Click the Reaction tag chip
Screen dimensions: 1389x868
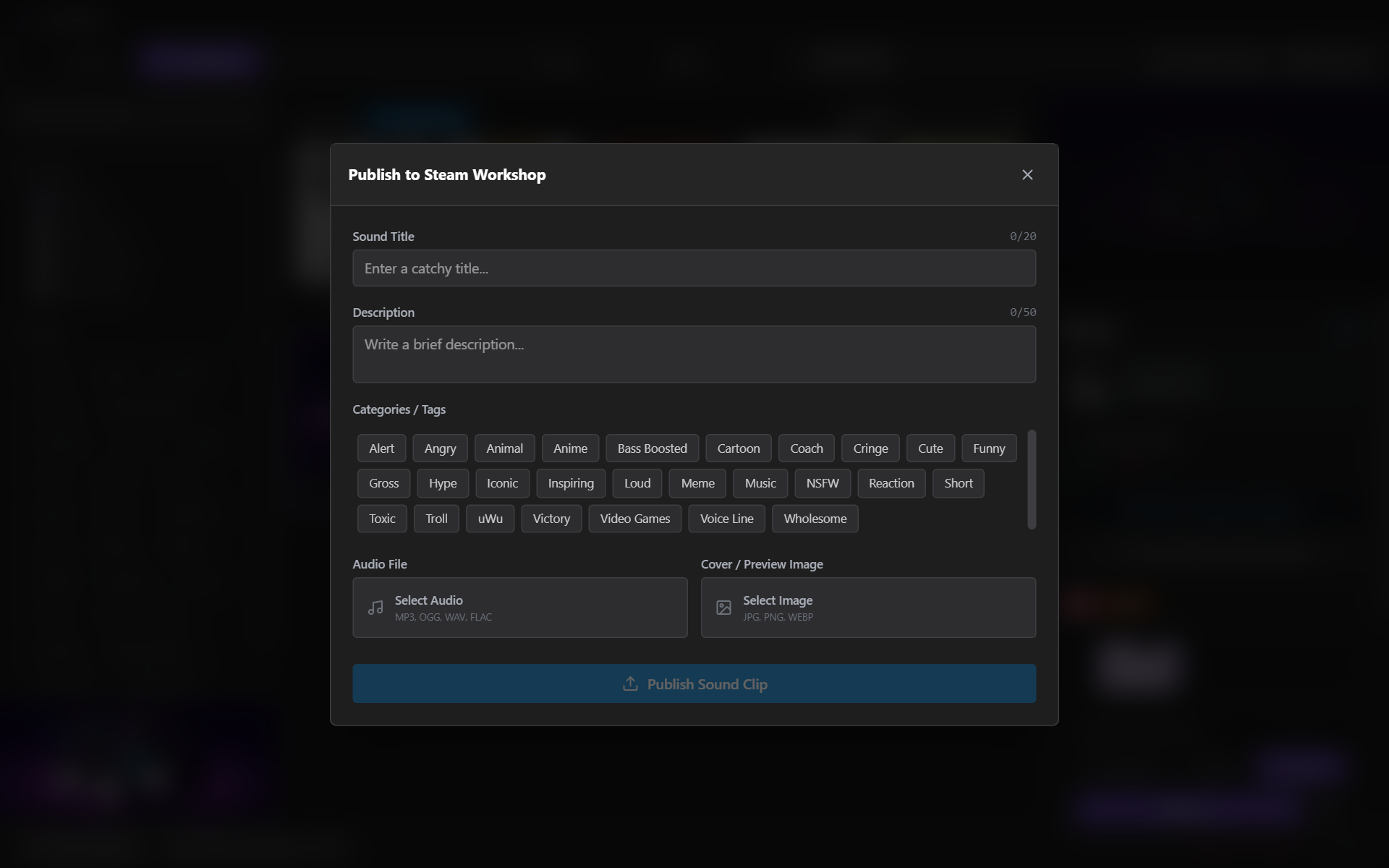click(891, 483)
